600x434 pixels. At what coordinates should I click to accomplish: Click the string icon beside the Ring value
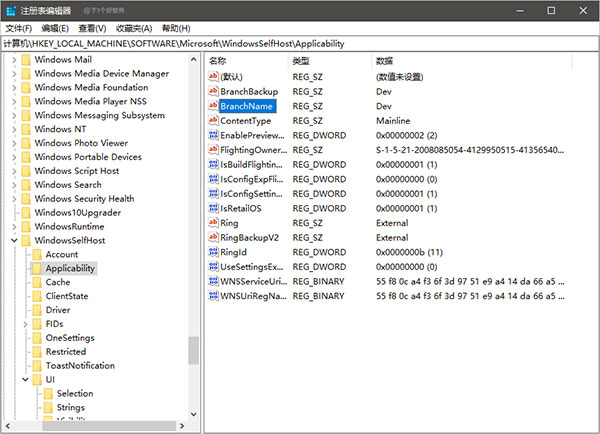pos(213,222)
